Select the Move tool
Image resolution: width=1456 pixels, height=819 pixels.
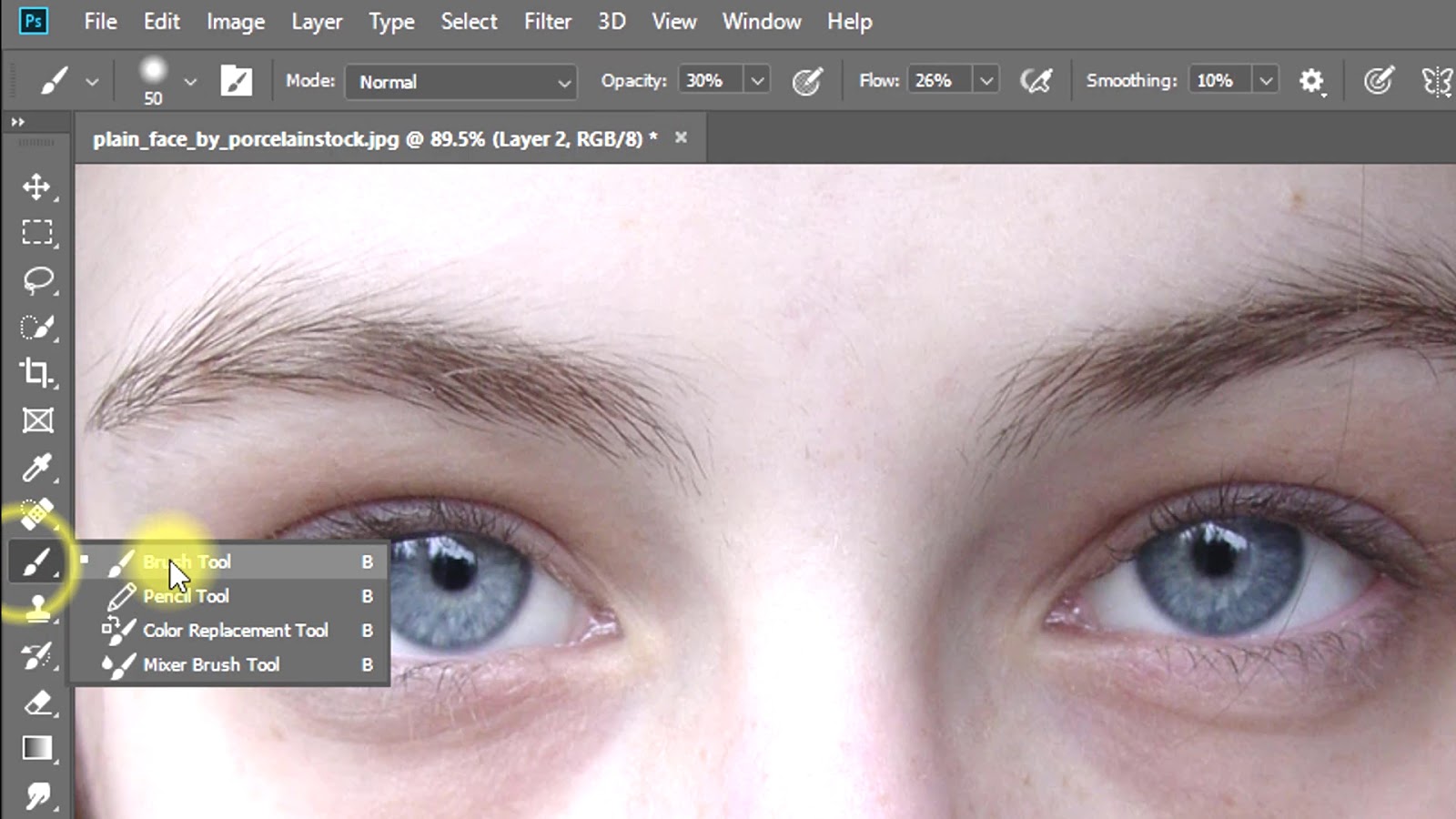coord(36,187)
